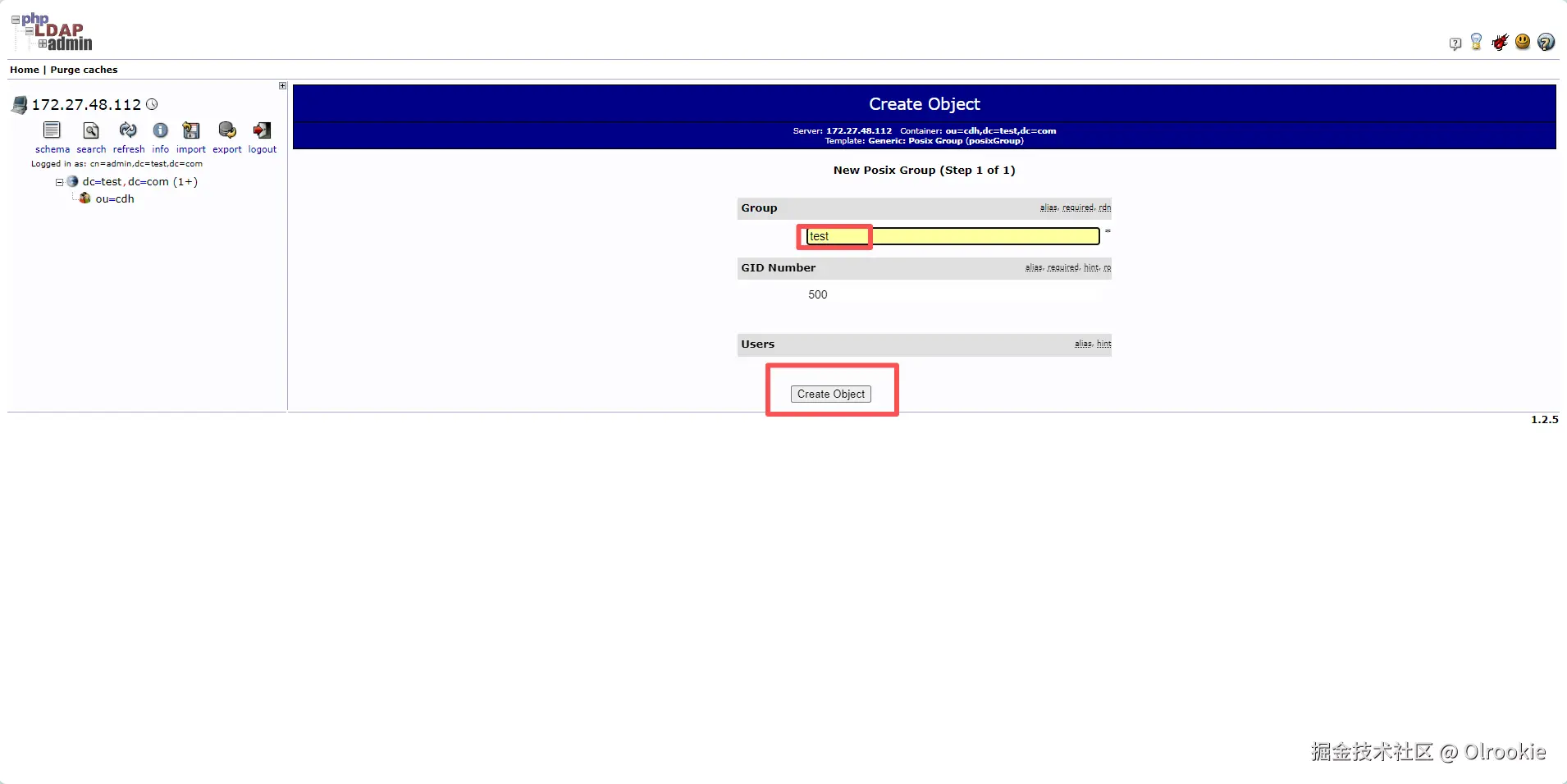Refresh the LDAP tree
Screen dimensions: 1567x784
[128, 130]
